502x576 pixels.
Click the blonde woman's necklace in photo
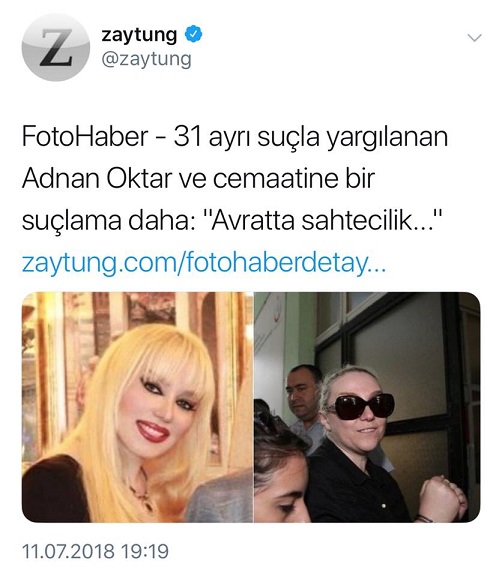coord(144,492)
